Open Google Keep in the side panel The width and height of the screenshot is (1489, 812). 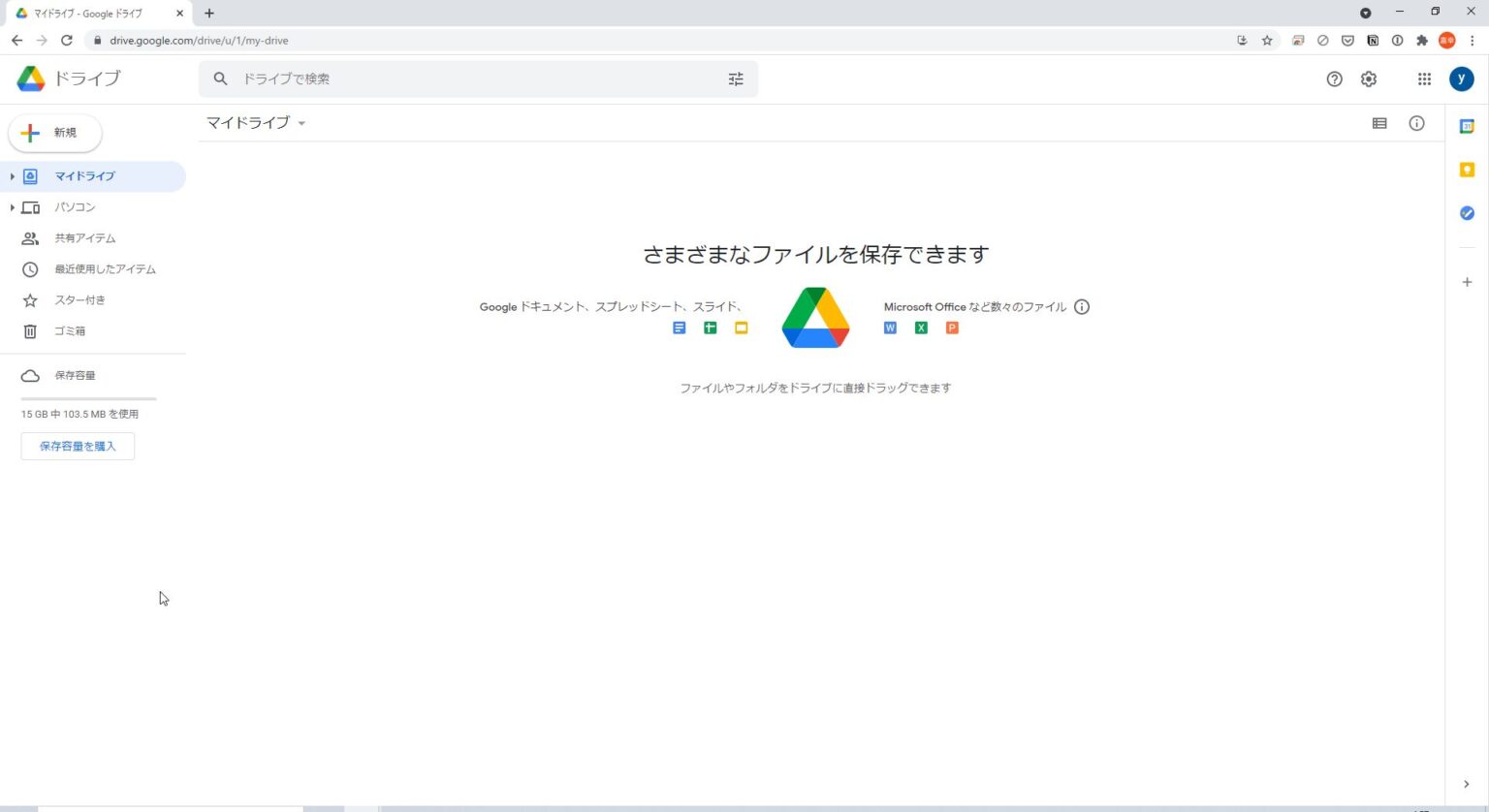(x=1467, y=169)
